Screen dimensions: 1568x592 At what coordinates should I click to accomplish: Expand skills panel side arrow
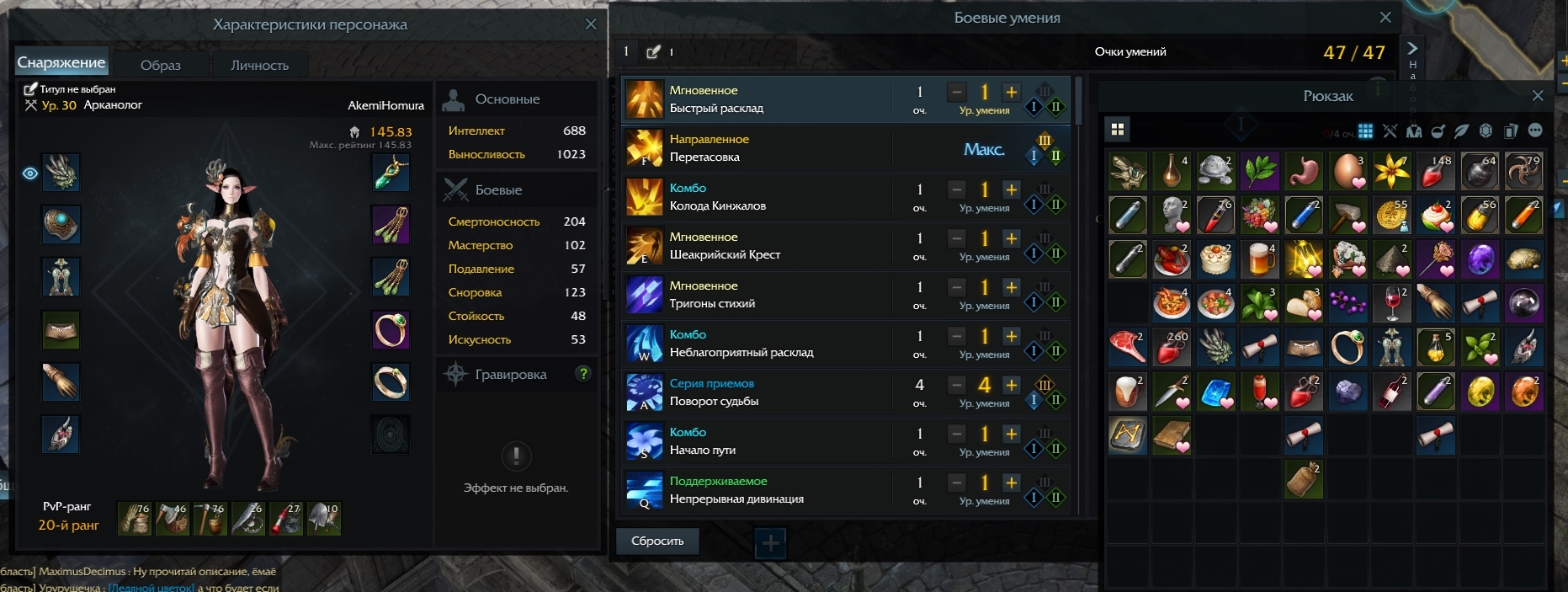[x=1412, y=48]
